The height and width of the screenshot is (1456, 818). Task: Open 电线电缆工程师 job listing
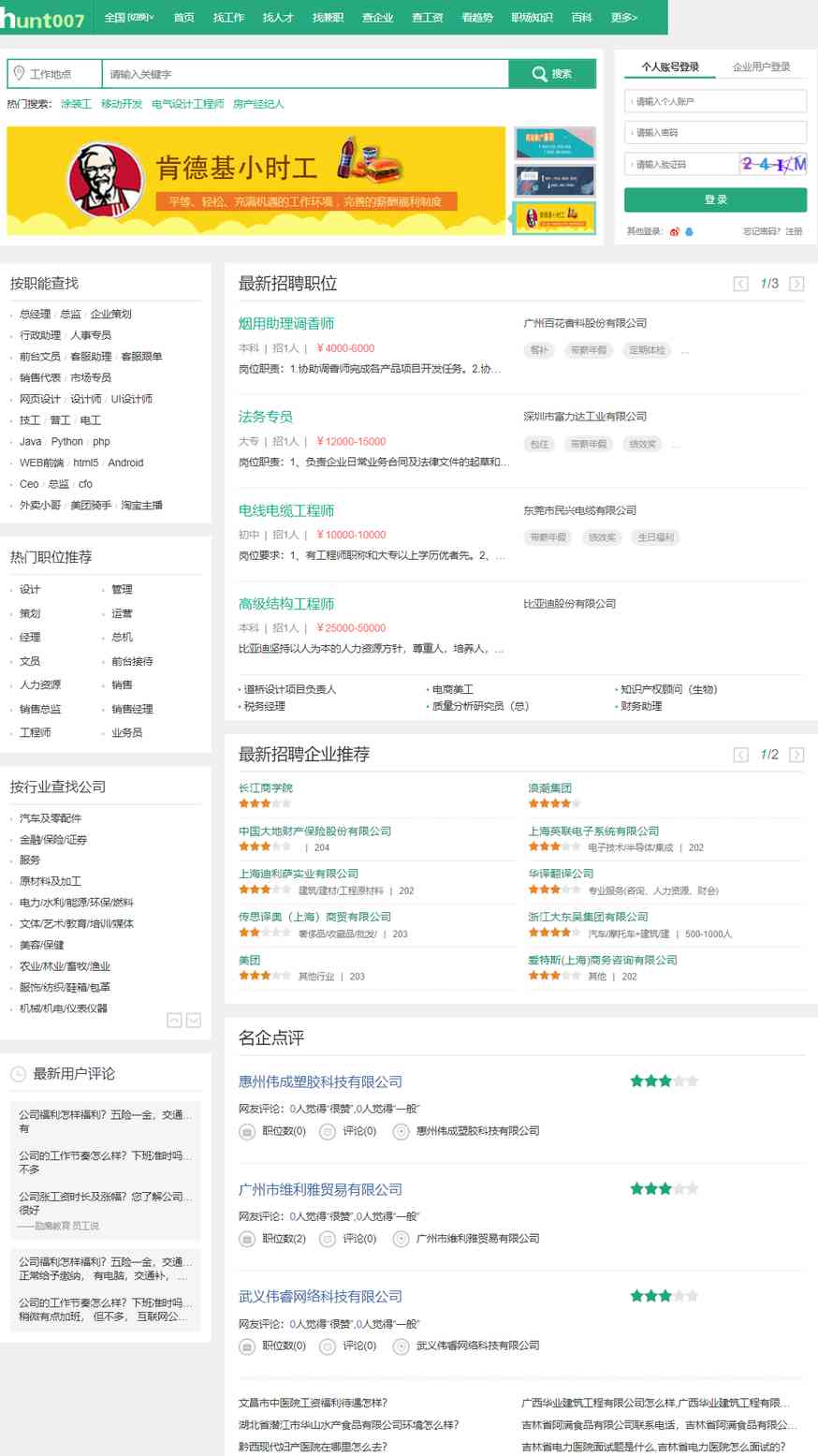[x=286, y=510]
